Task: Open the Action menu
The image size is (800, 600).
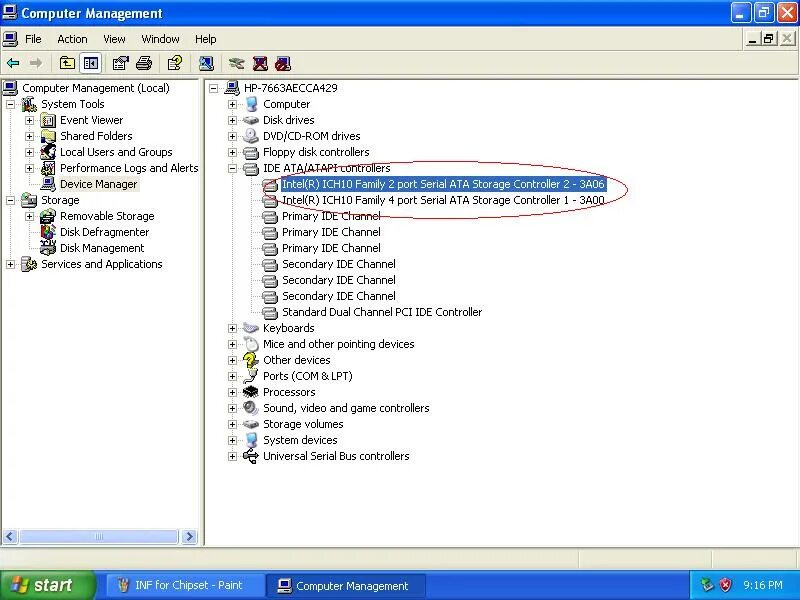Action: [72, 39]
